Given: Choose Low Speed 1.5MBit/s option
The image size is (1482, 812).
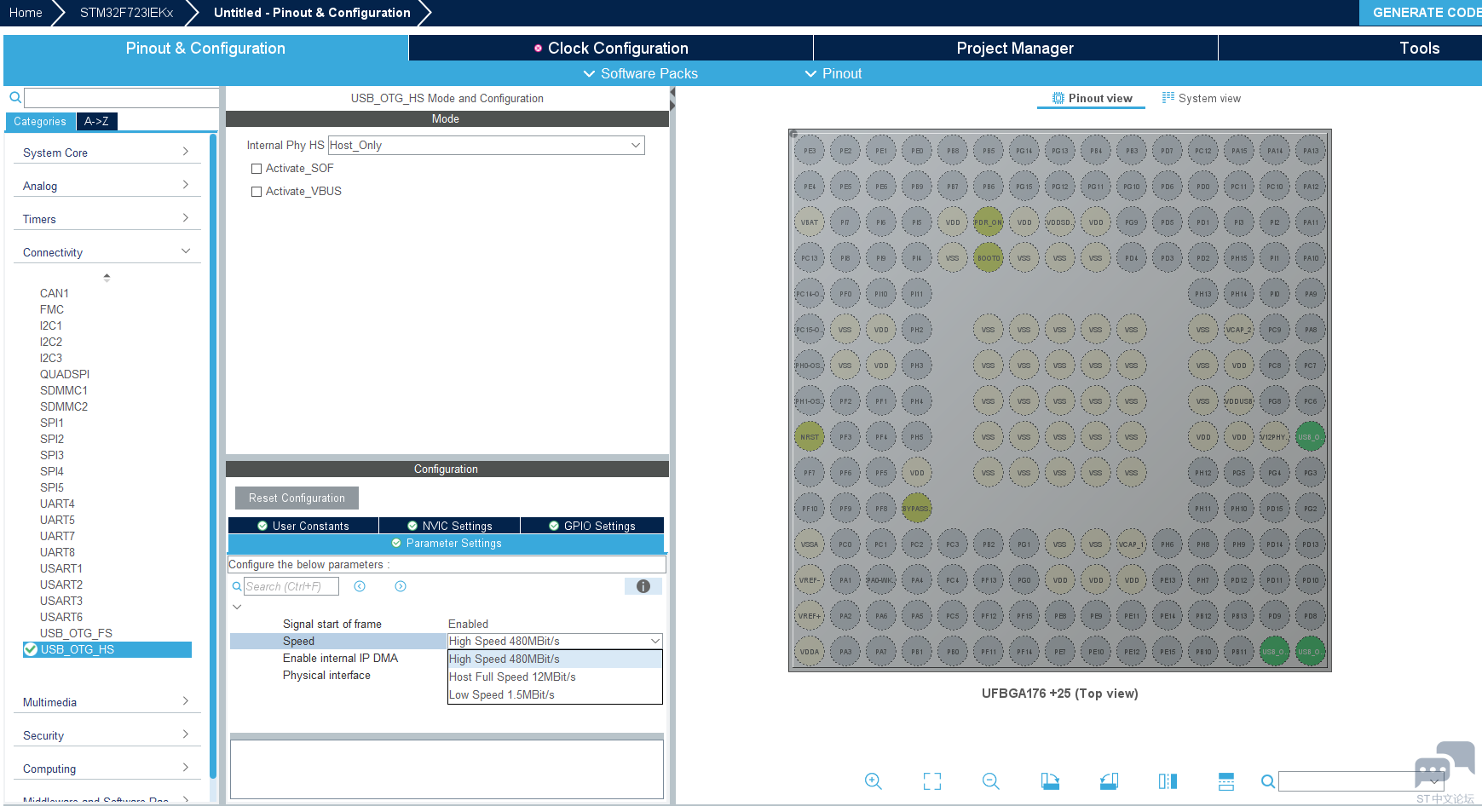Looking at the screenshot, I should click(x=555, y=695).
